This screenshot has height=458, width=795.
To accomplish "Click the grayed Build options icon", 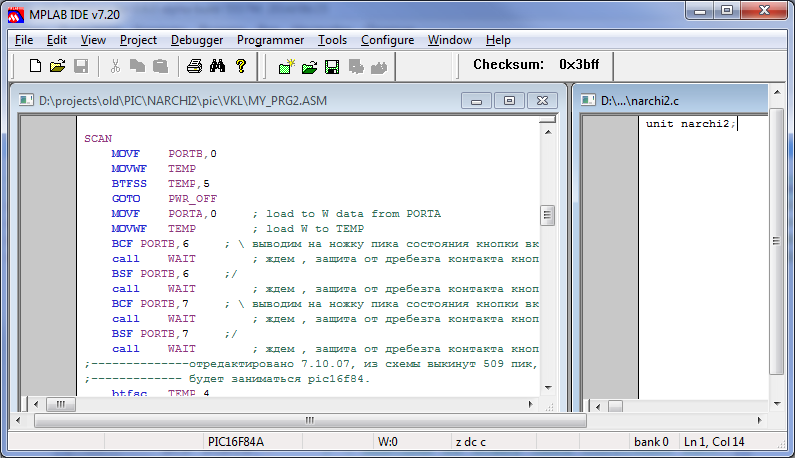I will tap(356, 66).
